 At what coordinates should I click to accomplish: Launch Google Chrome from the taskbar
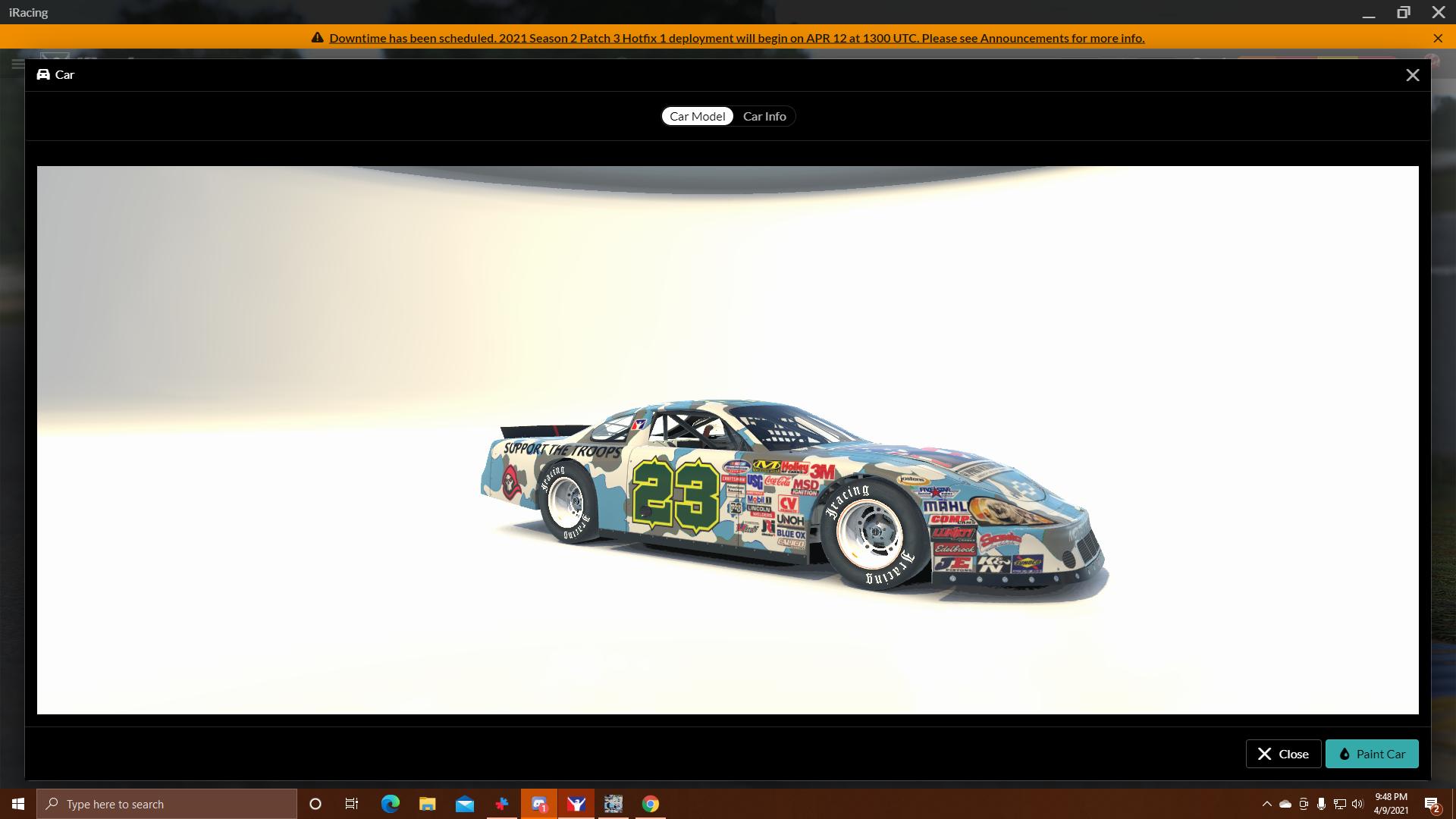coord(650,804)
